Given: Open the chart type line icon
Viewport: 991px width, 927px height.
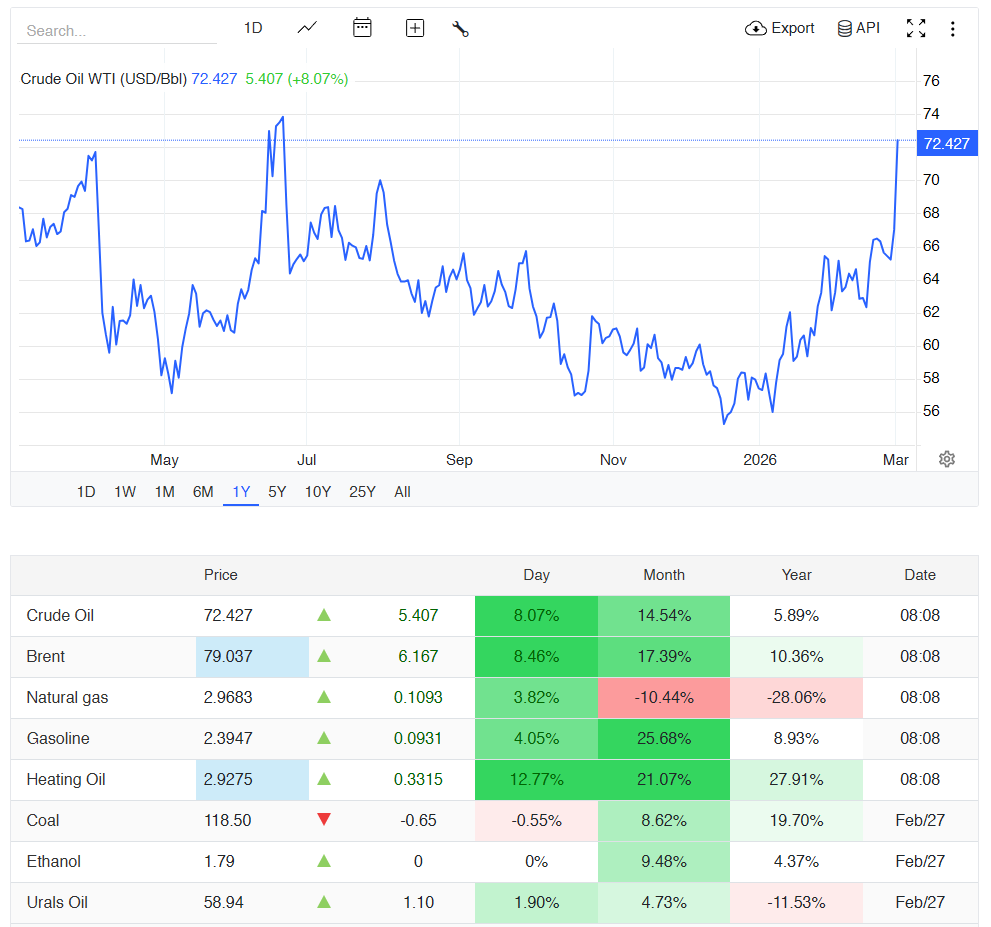Looking at the screenshot, I should [307, 28].
